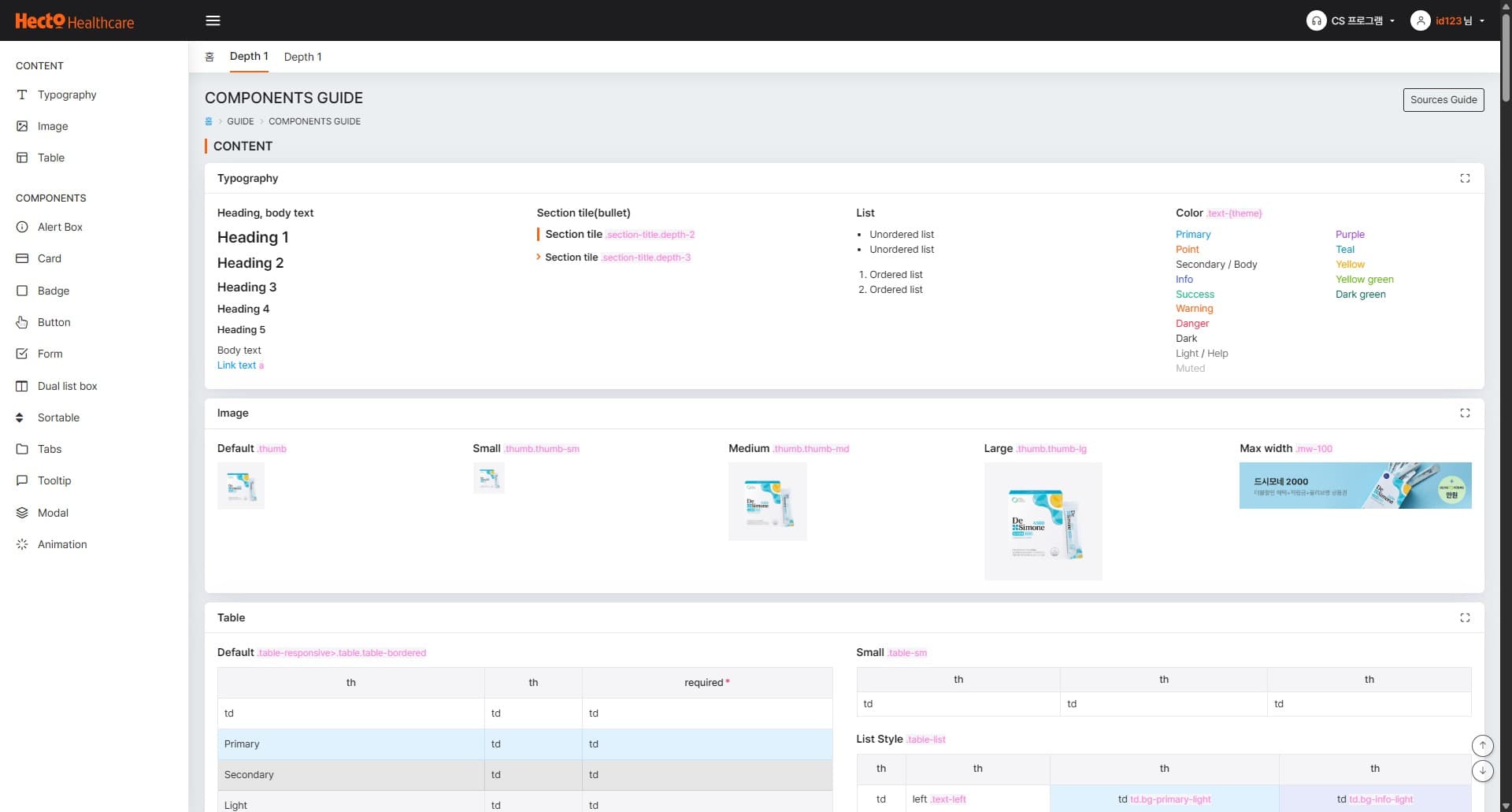Viewport: 1512px width, 812px height.
Task: Click the Large thumb image
Action: click(1043, 521)
